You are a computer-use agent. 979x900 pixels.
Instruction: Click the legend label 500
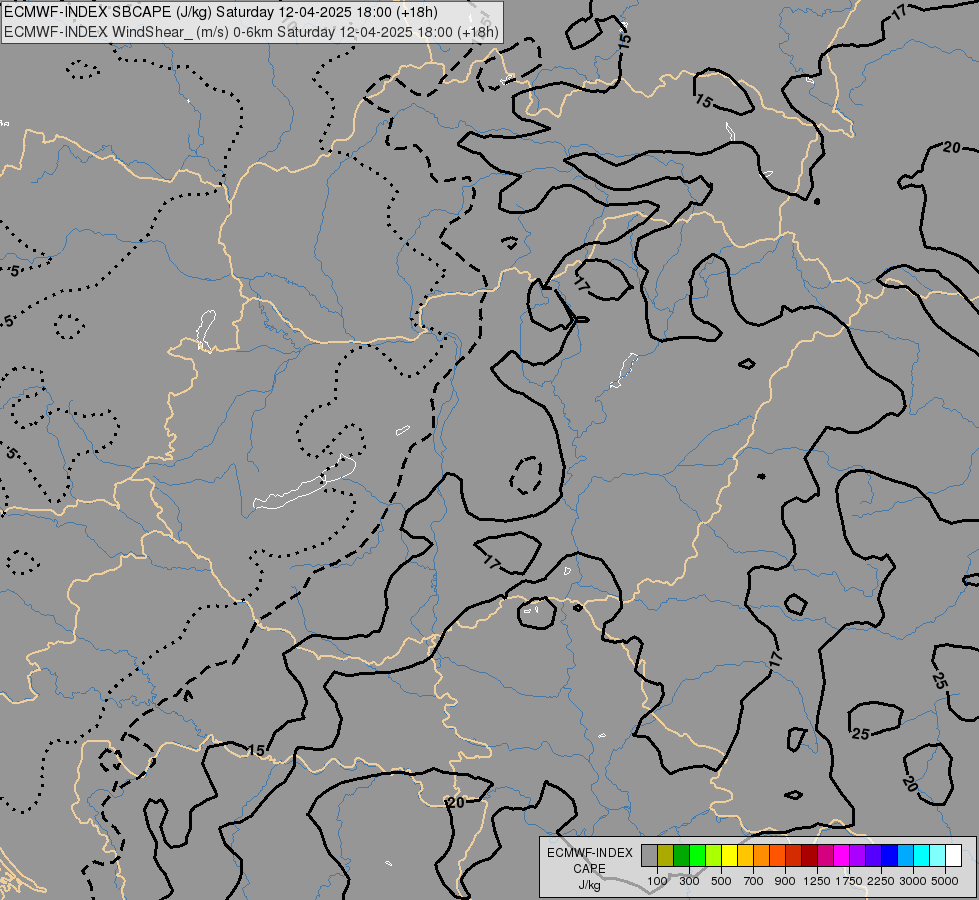tap(721, 881)
